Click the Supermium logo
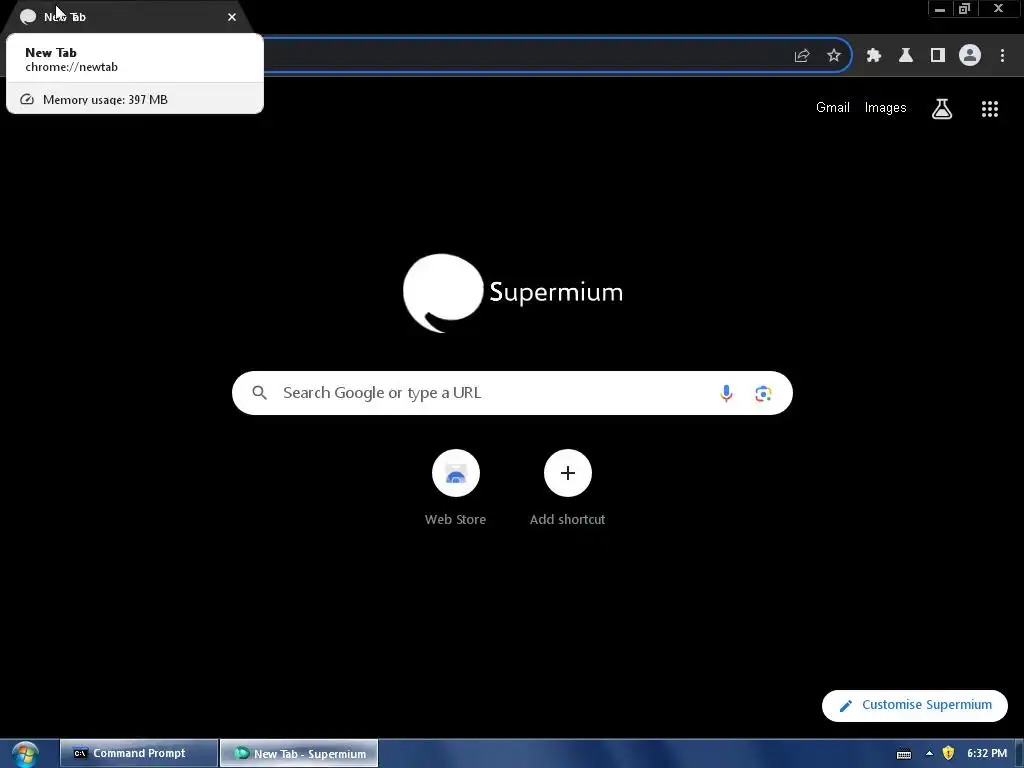The image size is (1024, 768). tap(513, 293)
